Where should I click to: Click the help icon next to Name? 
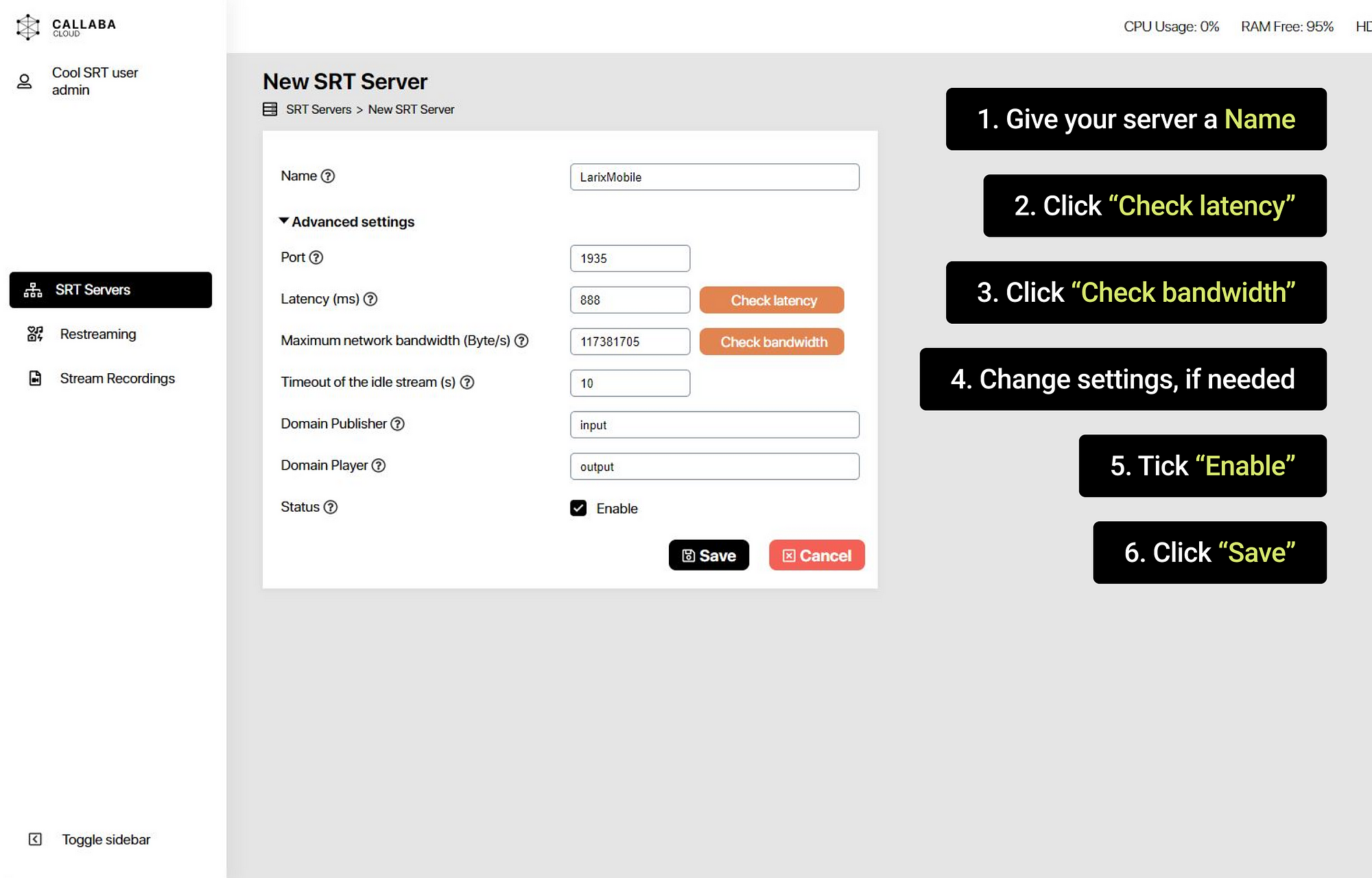click(x=328, y=176)
